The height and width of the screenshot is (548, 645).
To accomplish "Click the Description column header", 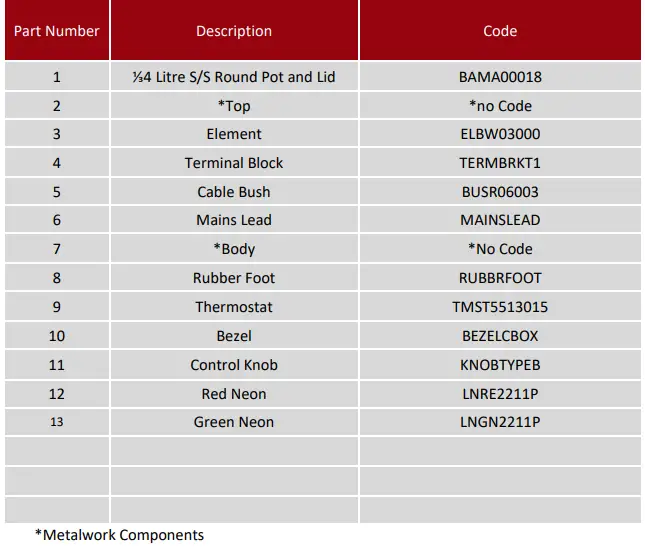I will coord(234,31).
